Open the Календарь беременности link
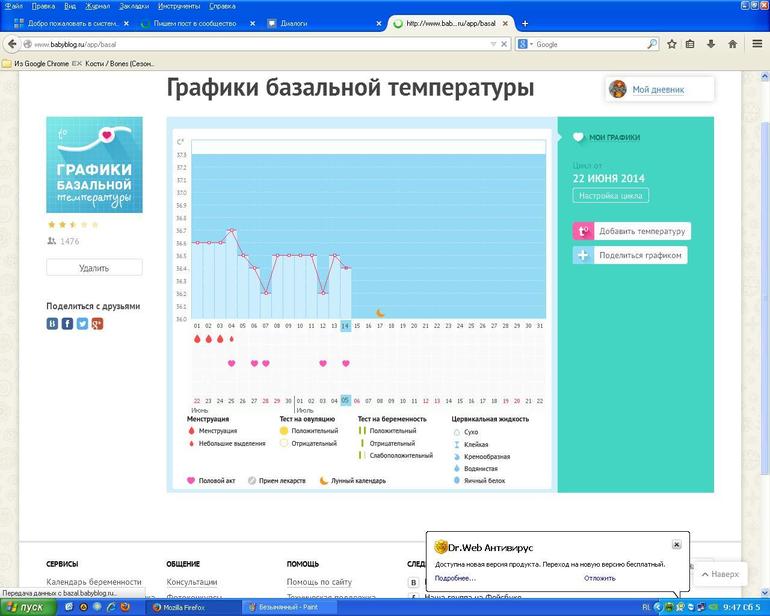The image size is (770, 616). tap(94, 582)
